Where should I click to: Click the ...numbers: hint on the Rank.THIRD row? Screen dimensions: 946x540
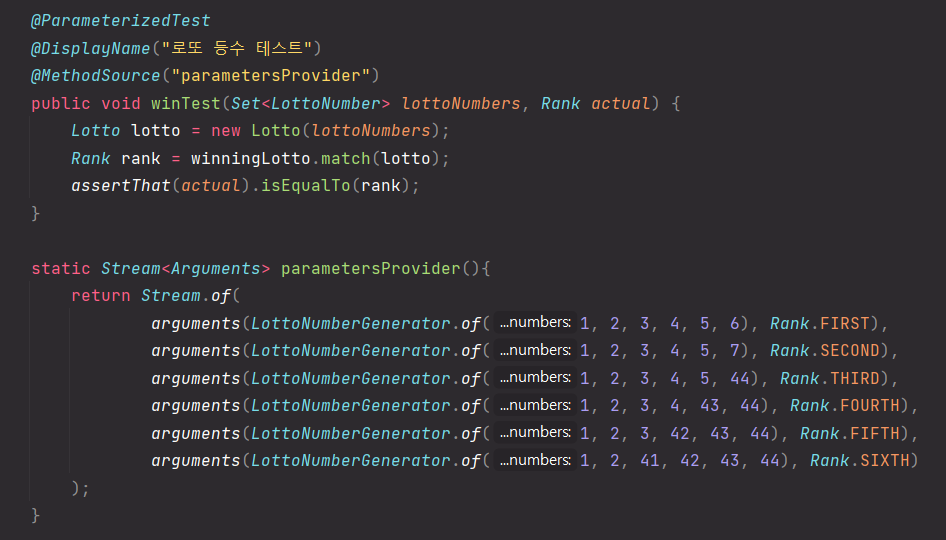pos(535,378)
